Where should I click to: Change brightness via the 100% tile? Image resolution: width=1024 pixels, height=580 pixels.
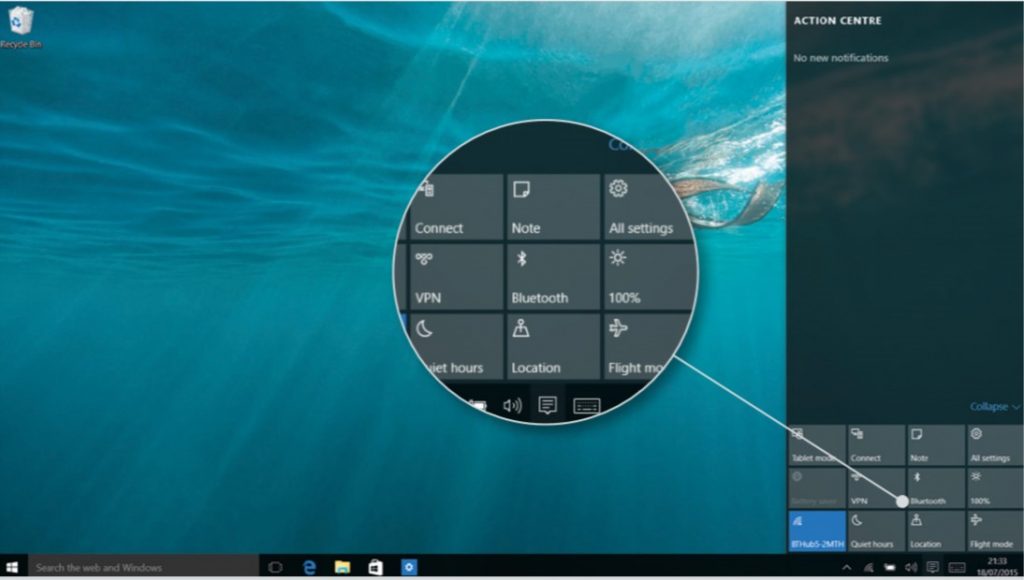[x=995, y=488]
